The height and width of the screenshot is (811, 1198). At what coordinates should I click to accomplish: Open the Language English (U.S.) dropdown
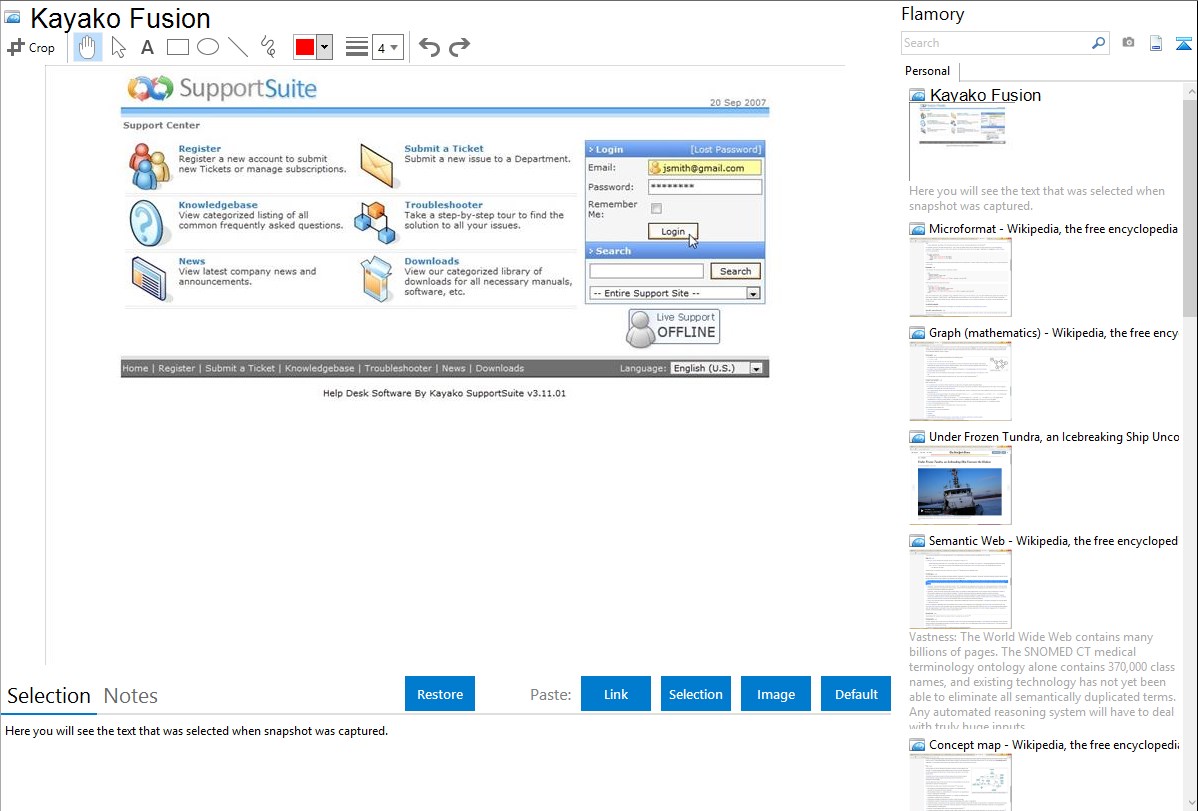(717, 368)
